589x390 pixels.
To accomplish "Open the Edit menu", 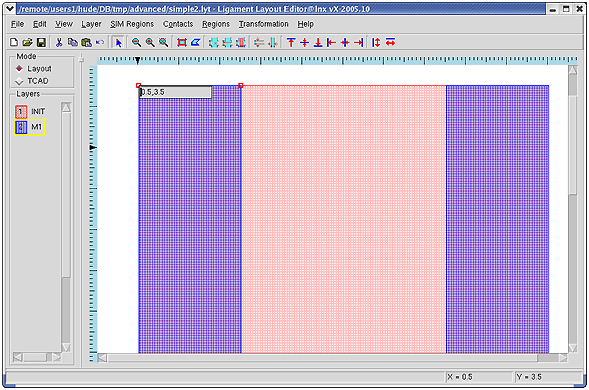I will pyautogui.click(x=40, y=24).
